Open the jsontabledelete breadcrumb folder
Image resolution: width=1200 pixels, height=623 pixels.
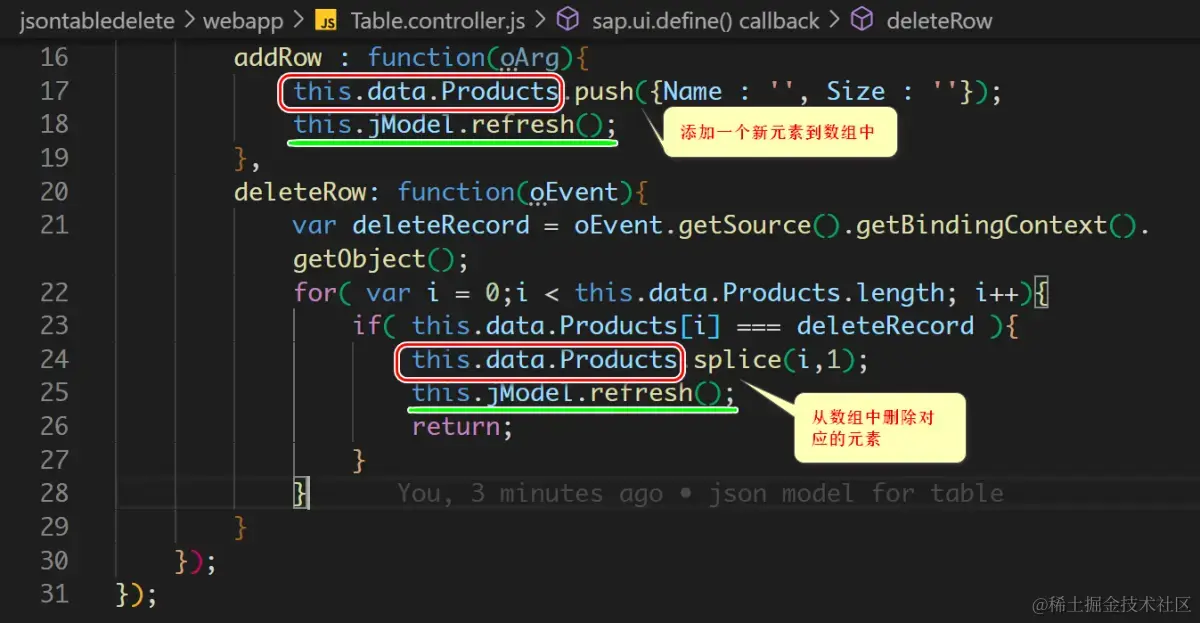point(97,20)
